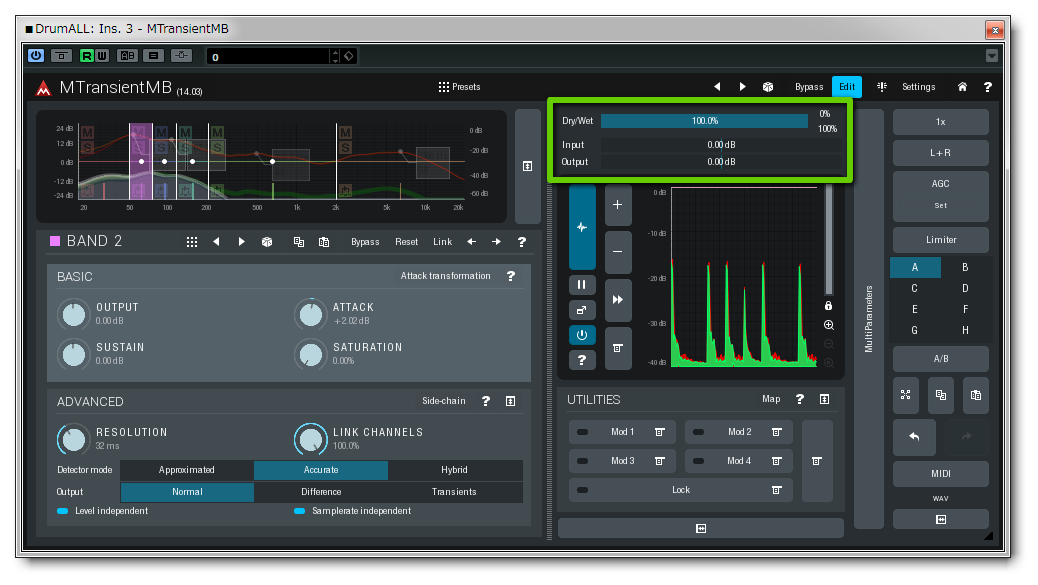Randomize Band 2 with dice icon
This screenshot has width=1038, height=585.
pyautogui.click(x=267, y=242)
